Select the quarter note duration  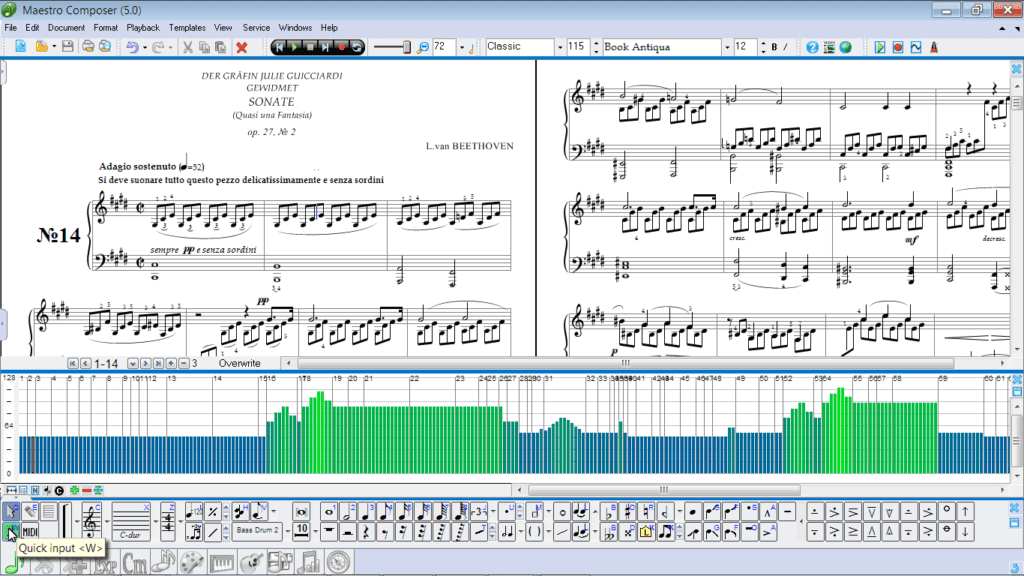tap(367, 511)
